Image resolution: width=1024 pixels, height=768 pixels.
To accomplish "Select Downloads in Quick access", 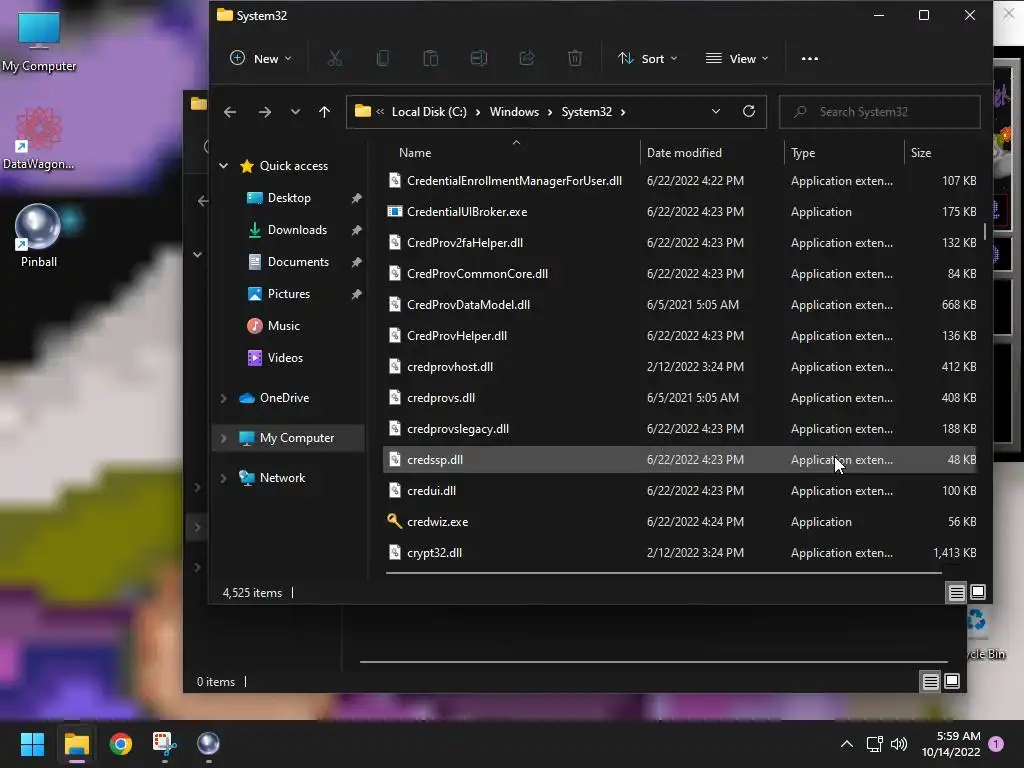I will point(296,230).
